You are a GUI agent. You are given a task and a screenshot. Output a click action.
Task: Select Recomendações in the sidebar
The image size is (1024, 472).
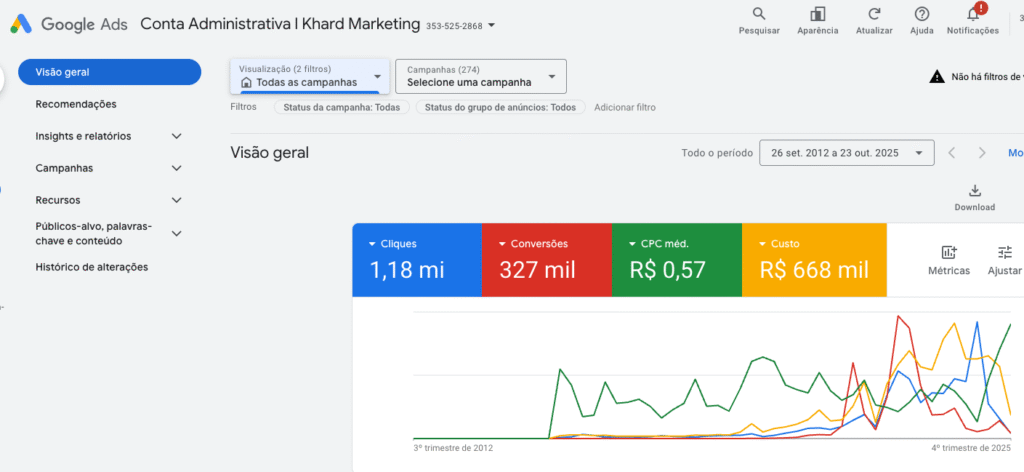pos(76,104)
